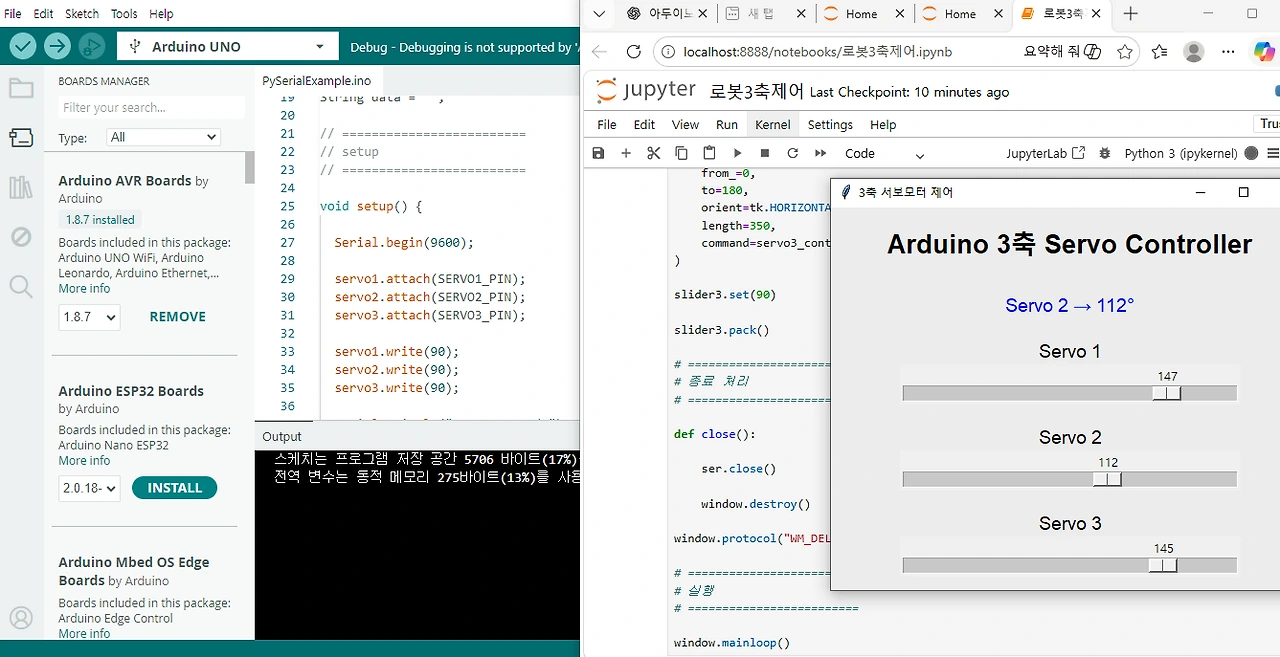Click the Start Debugging icon in Arduino

[91, 47]
